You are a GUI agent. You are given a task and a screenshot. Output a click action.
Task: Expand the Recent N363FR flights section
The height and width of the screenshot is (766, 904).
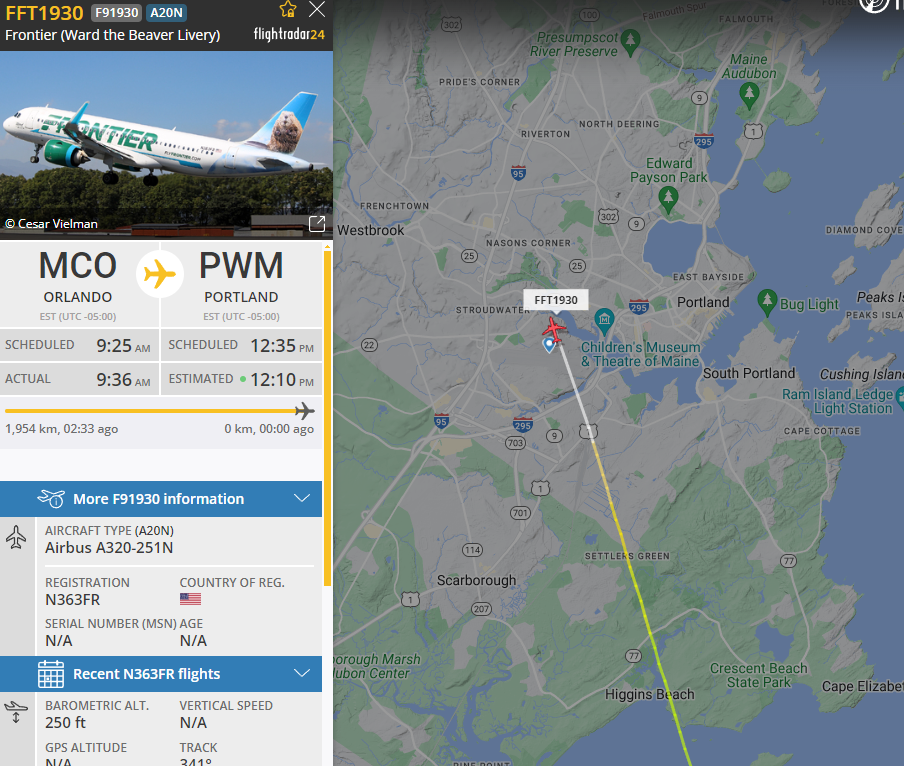tap(161, 674)
